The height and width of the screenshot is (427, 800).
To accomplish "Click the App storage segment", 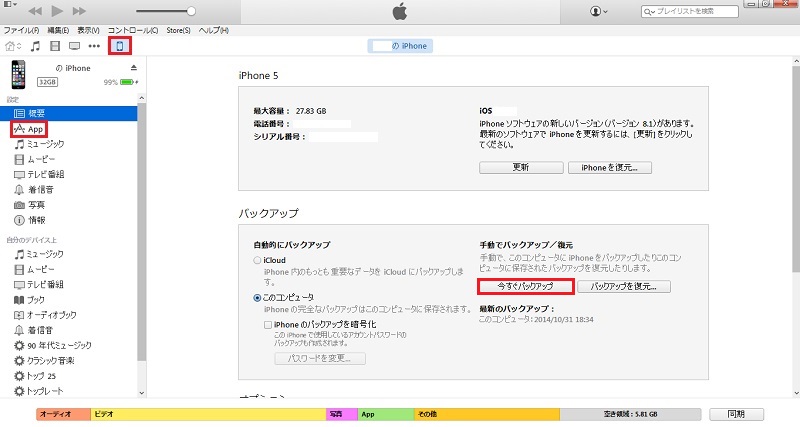I will (386, 414).
